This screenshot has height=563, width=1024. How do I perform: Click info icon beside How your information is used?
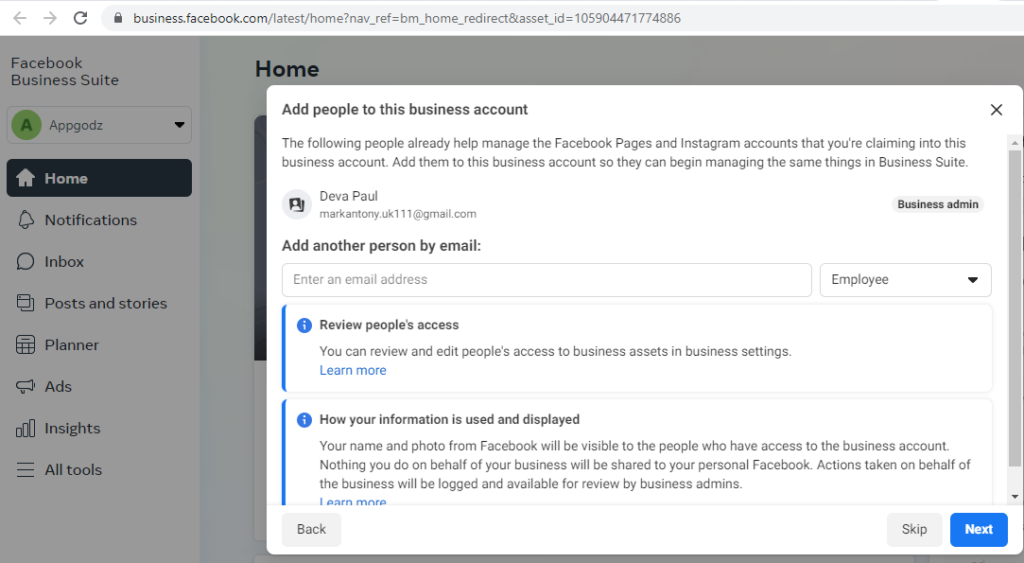click(x=304, y=420)
